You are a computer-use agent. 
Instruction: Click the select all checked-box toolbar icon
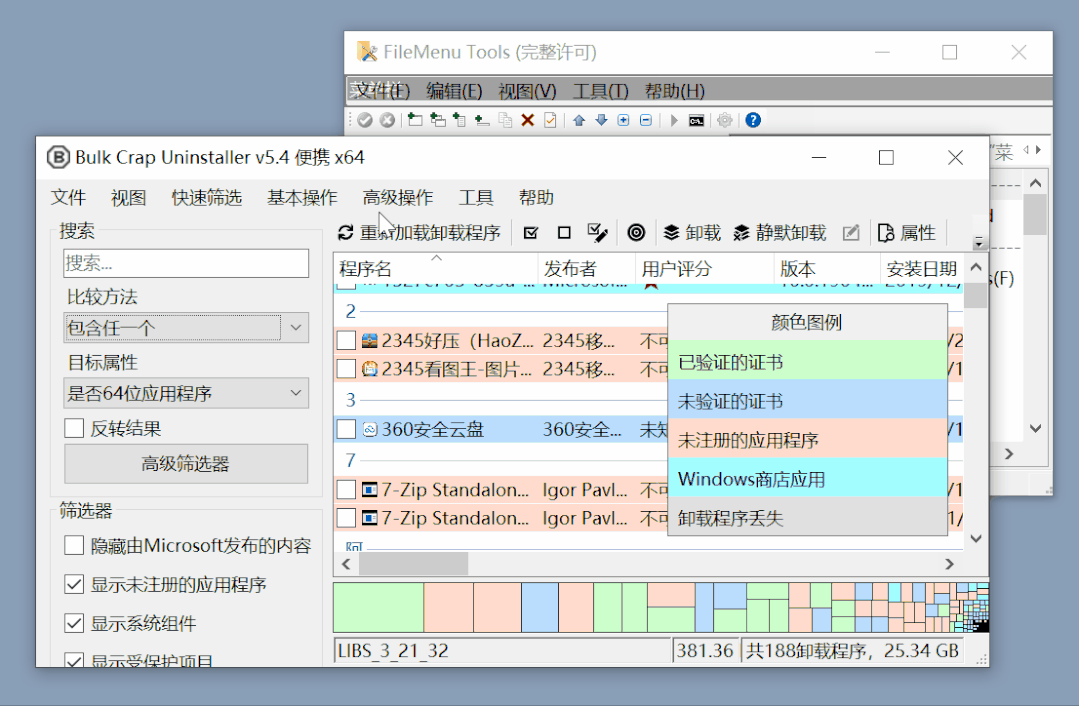pos(531,233)
